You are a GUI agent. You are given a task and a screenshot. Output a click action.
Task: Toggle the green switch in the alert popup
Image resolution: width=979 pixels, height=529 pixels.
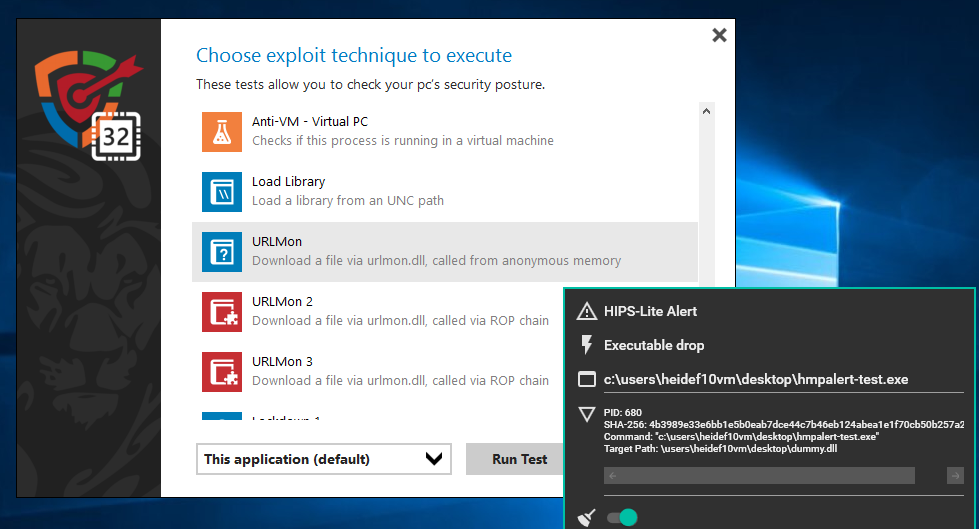[622, 517]
